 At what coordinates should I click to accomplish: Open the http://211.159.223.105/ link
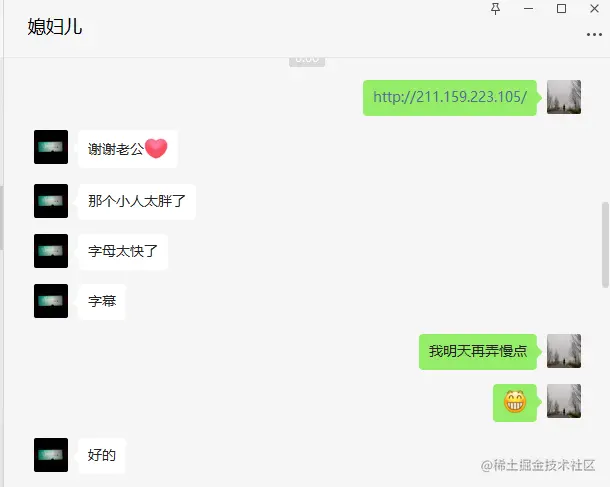[x=450, y=97]
